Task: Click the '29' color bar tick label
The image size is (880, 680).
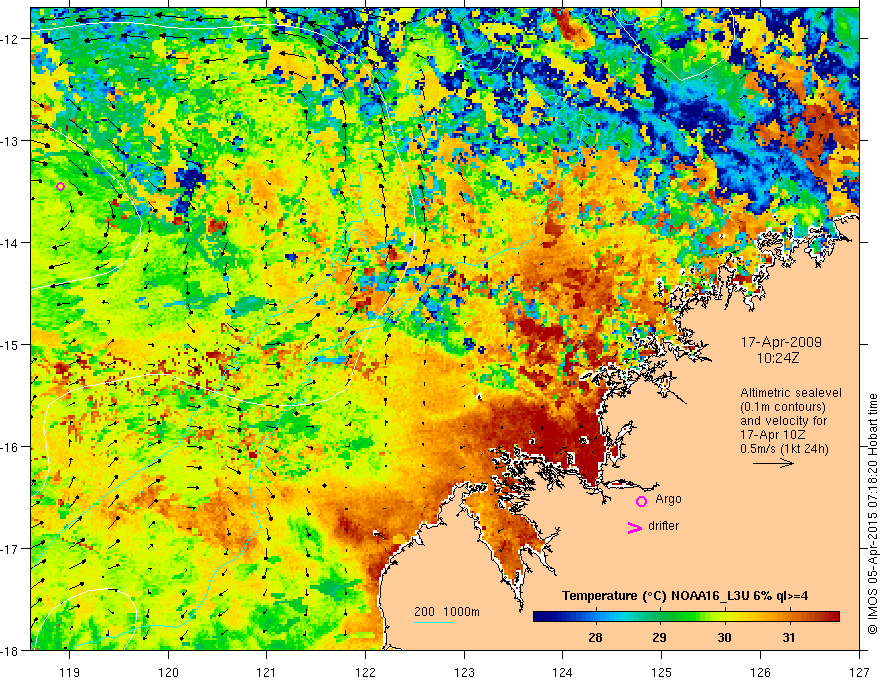Action: 659,638
